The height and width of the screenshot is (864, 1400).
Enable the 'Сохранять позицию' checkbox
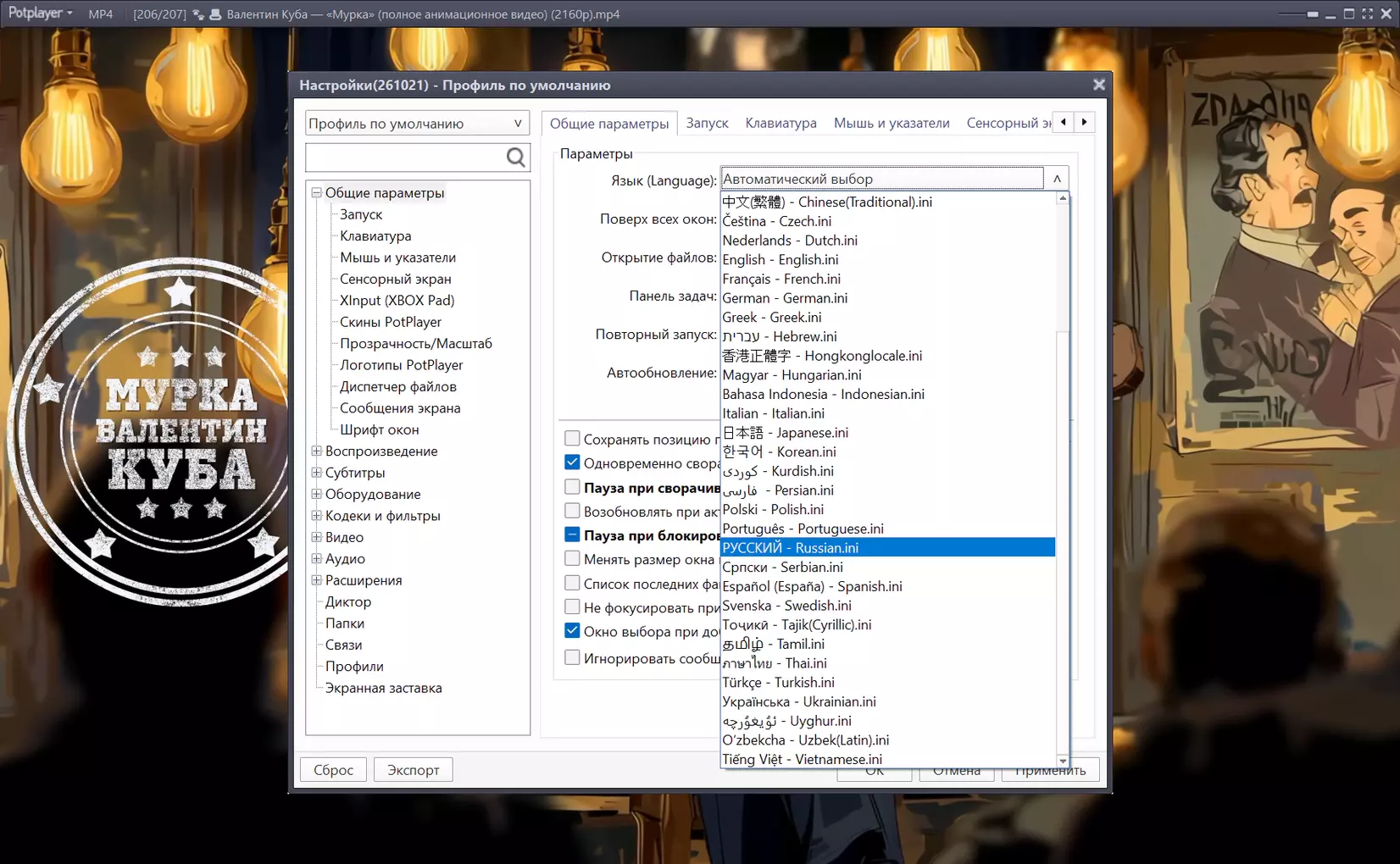click(572, 439)
